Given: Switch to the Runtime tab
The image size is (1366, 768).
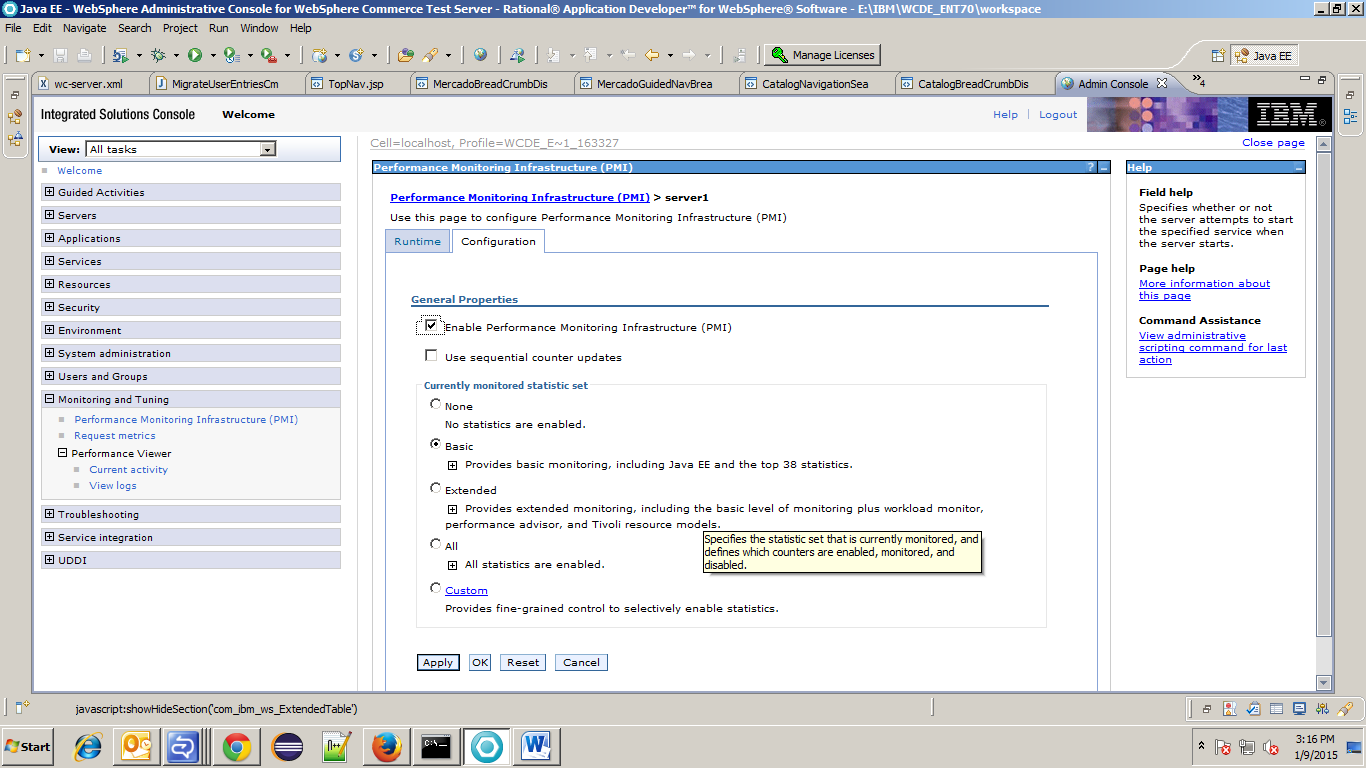Looking at the screenshot, I should tap(417, 241).
